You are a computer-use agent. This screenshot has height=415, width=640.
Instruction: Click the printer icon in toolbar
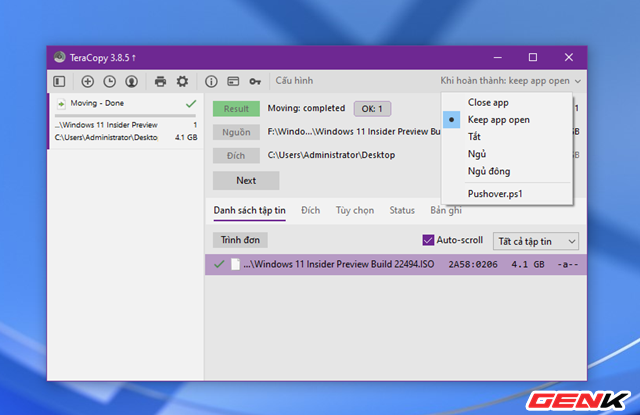click(x=160, y=82)
